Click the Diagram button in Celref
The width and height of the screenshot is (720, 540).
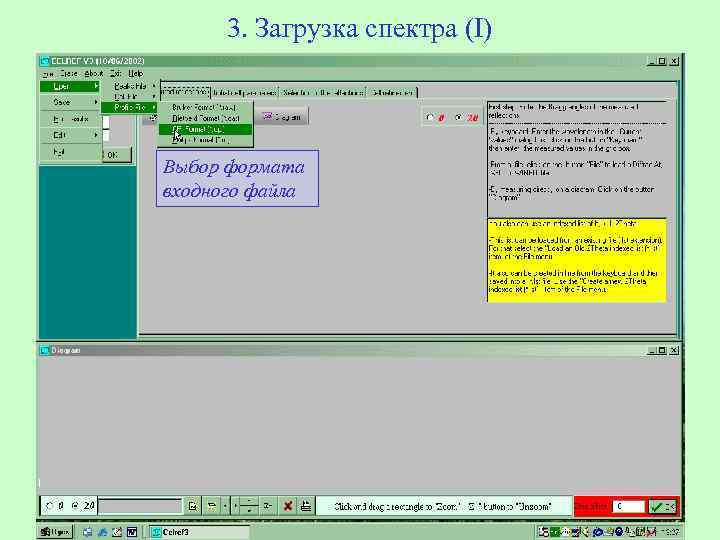click(281, 117)
